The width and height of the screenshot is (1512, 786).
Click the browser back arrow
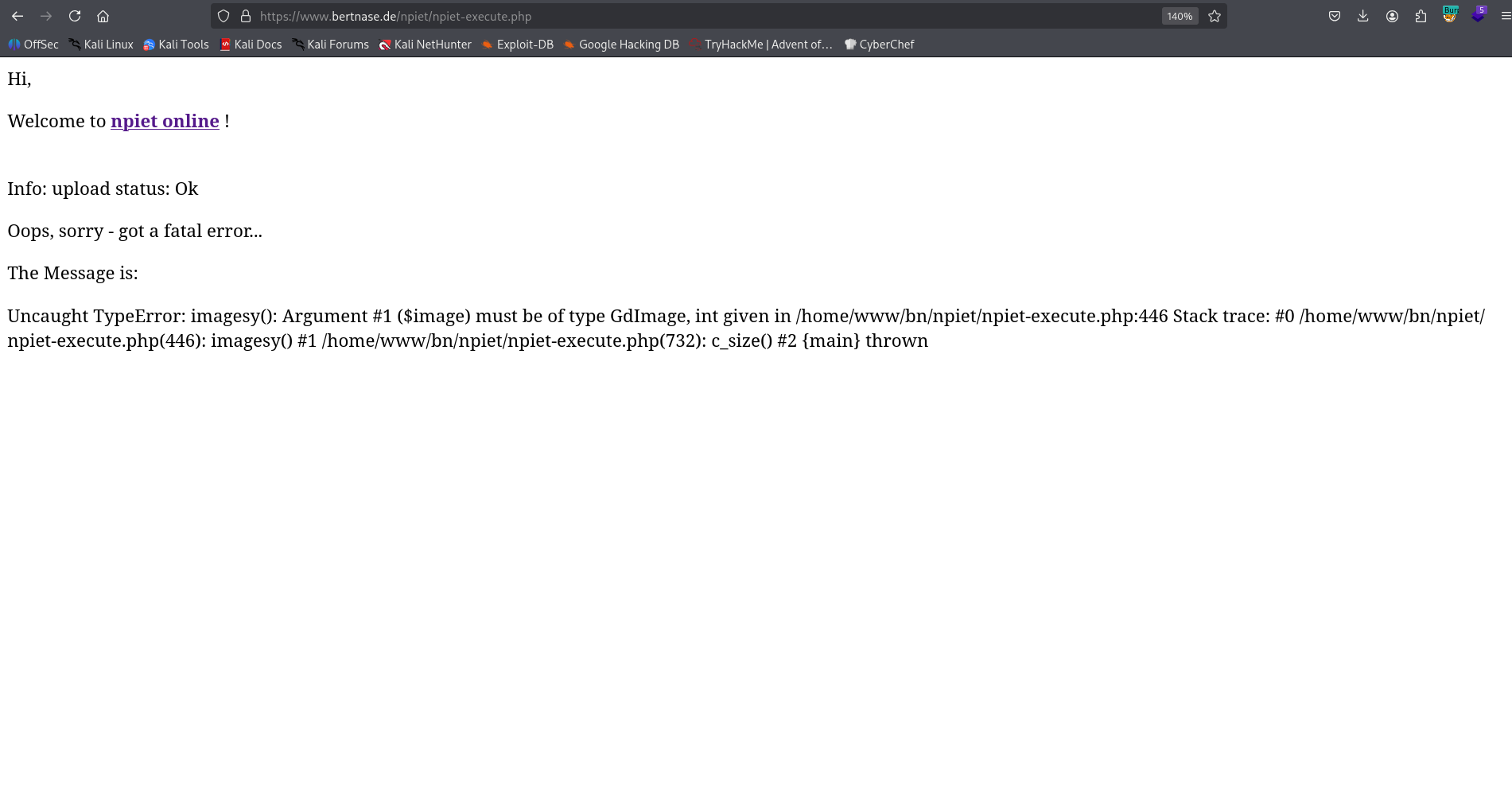17,16
